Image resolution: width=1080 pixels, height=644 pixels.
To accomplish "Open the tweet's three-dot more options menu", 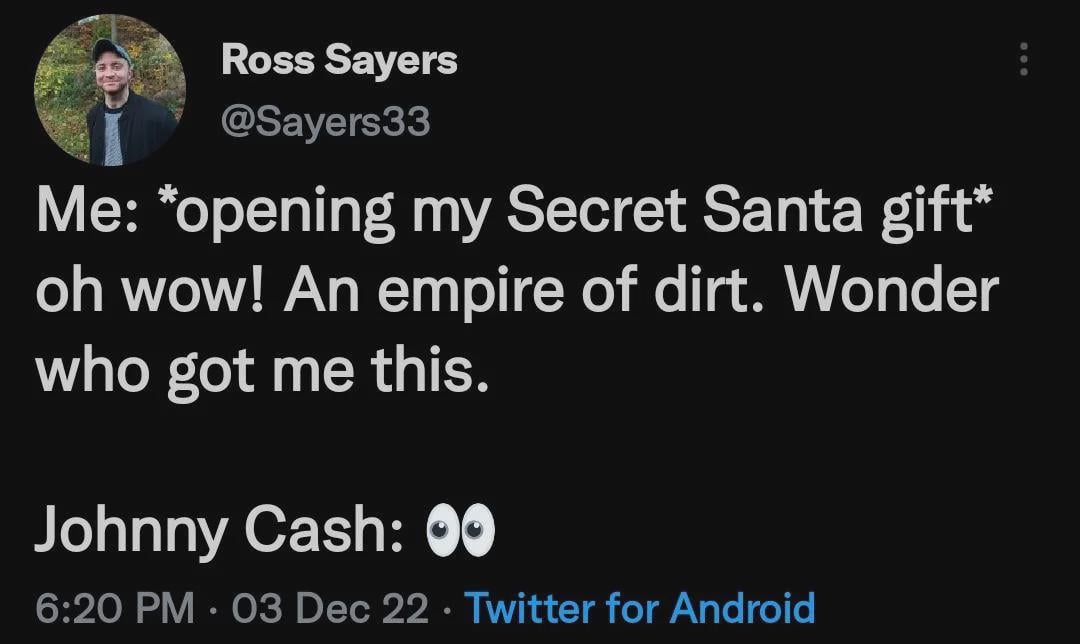I will point(1022,62).
